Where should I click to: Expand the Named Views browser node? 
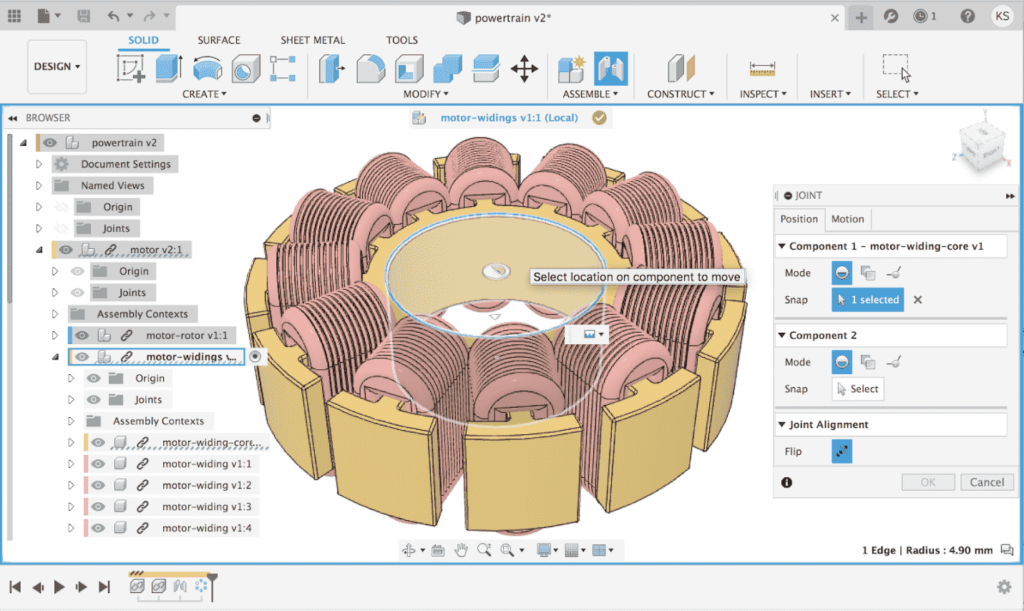tap(38, 185)
